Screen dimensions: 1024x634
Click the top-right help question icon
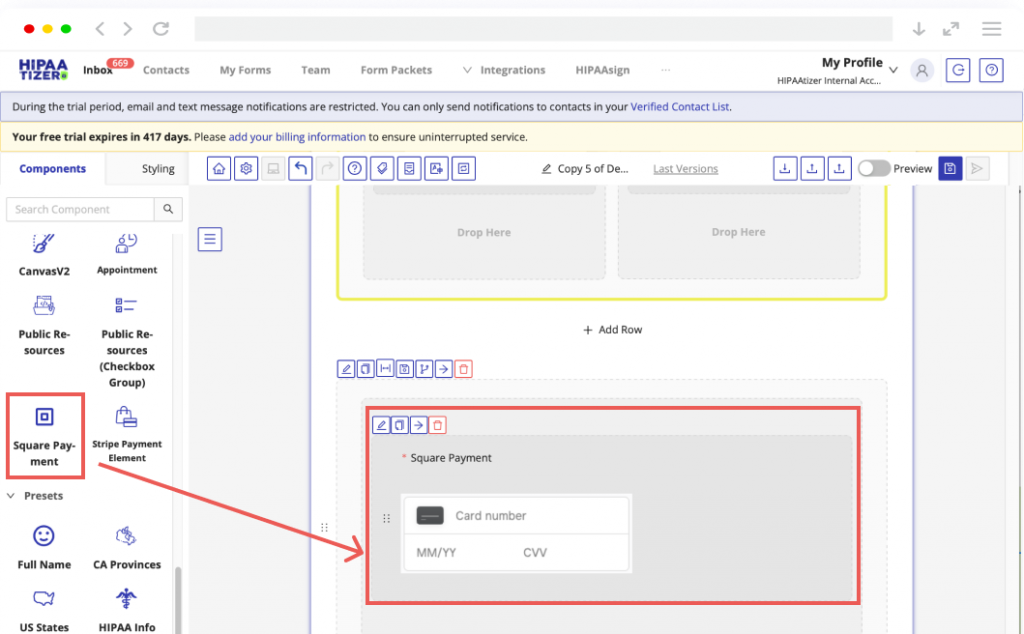click(991, 70)
